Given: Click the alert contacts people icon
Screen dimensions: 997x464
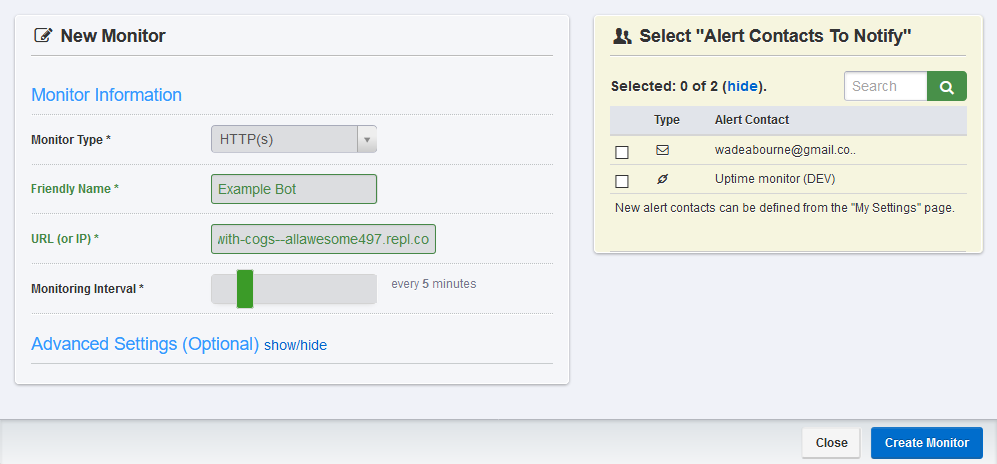Looking at the screenshot, I should pos(622,36).
